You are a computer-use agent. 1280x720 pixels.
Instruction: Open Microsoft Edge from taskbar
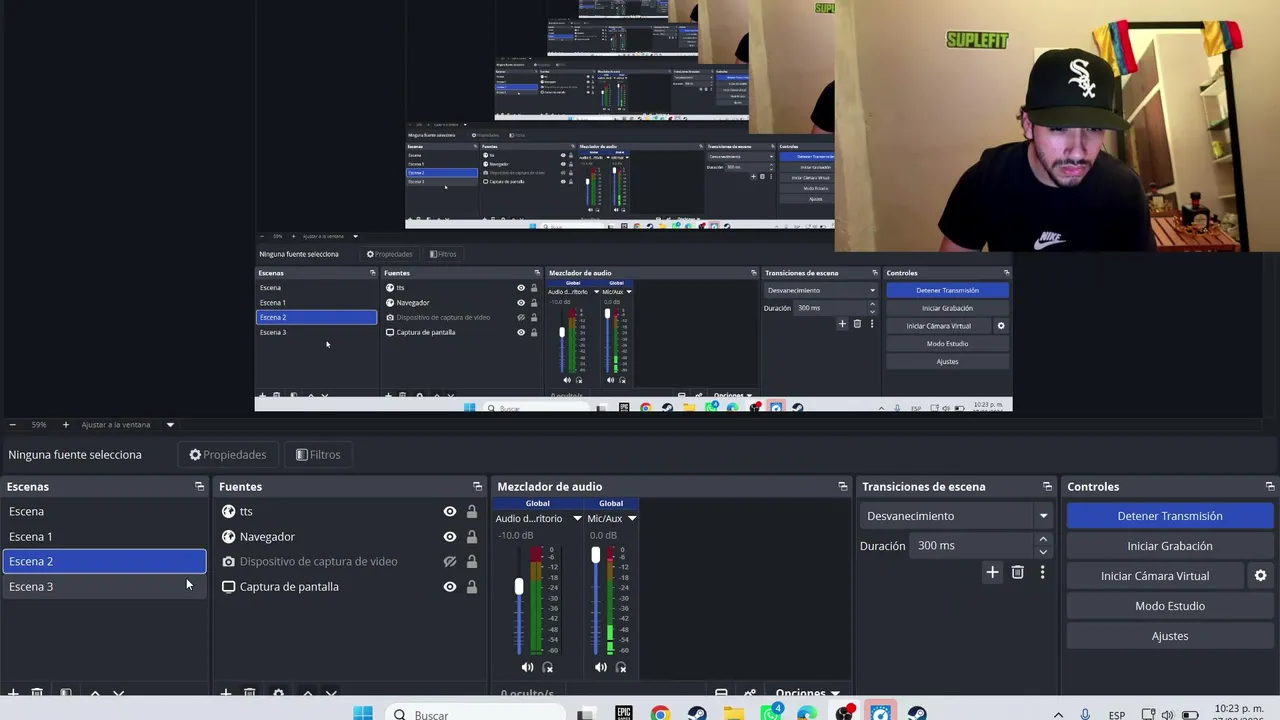807,713
